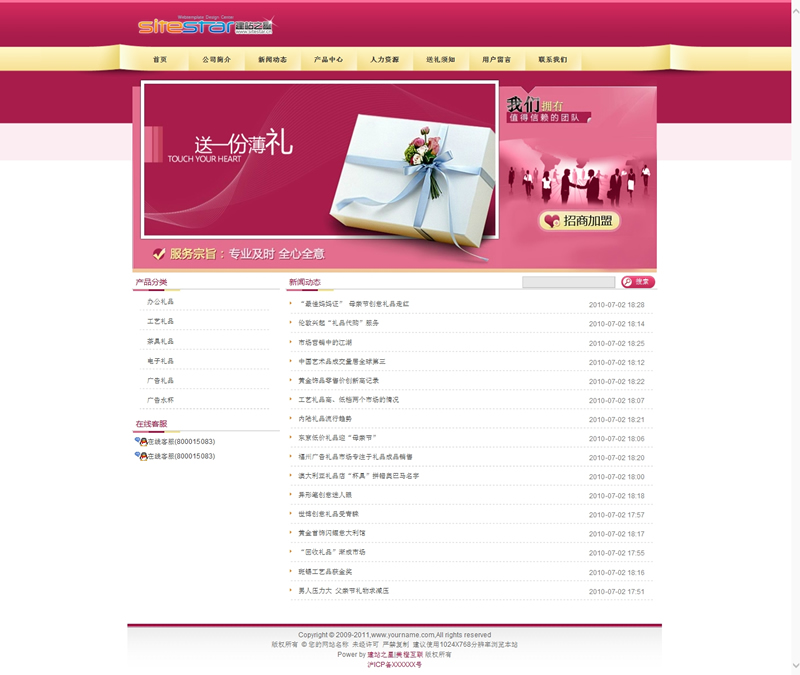This screenshot has height=675, width=800.
Task: Select 人力资源 in the navigation bar
Action: pyautogui.click(x=384, y=60)
